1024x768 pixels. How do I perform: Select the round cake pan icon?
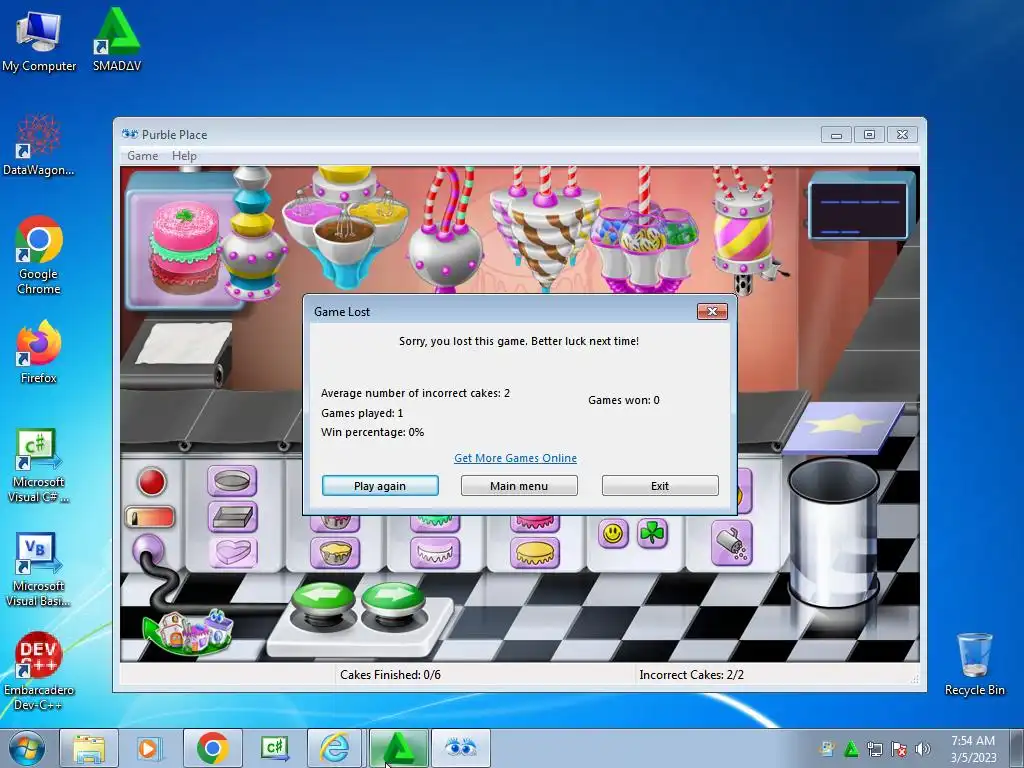pyautogui.click(x=232, y=481)
